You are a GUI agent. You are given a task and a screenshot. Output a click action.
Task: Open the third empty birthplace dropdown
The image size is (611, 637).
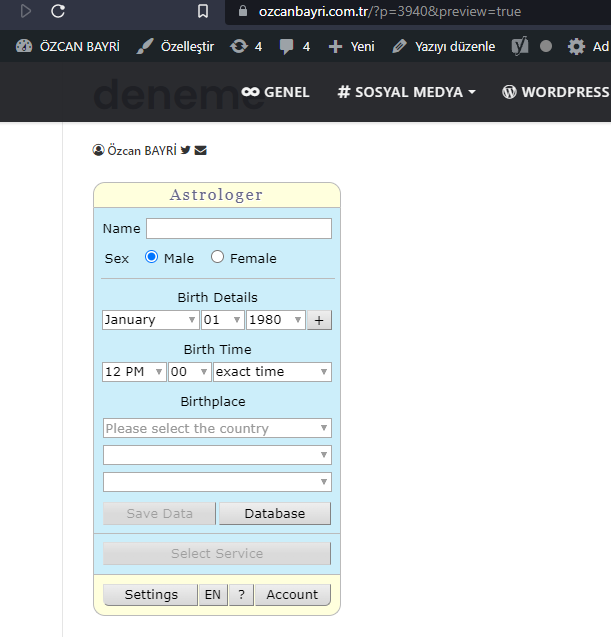click(217, 482)
